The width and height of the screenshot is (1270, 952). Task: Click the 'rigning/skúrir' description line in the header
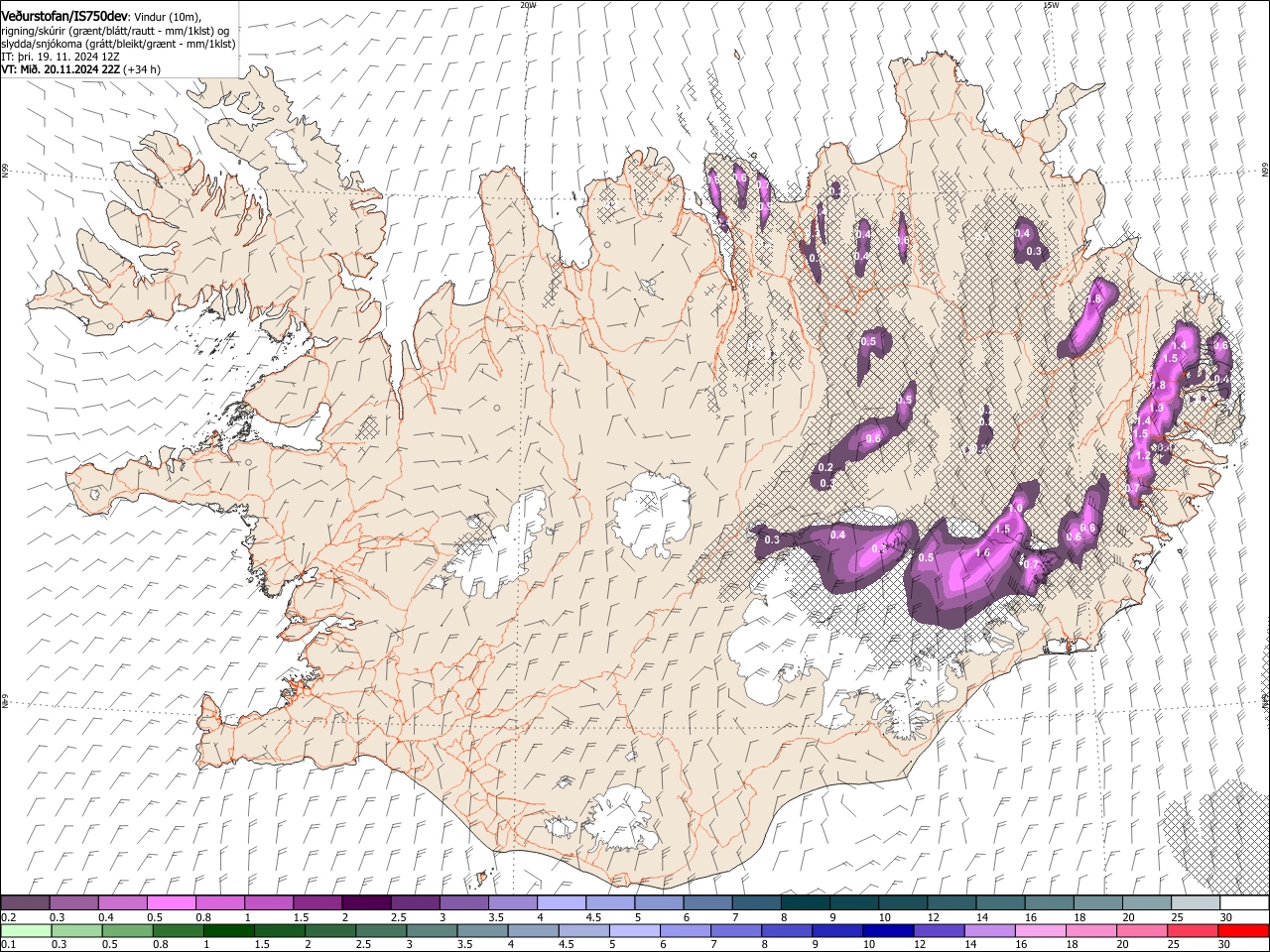(116, 31)
